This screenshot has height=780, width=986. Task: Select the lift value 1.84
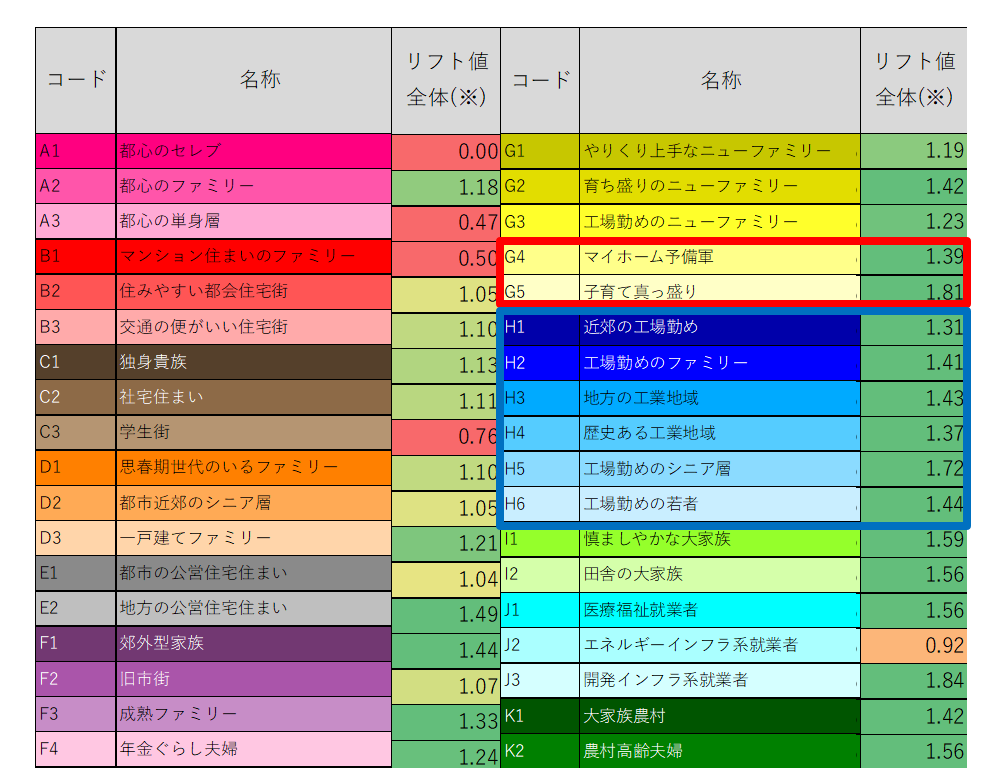pyautogui.click(x=913, y=681)
